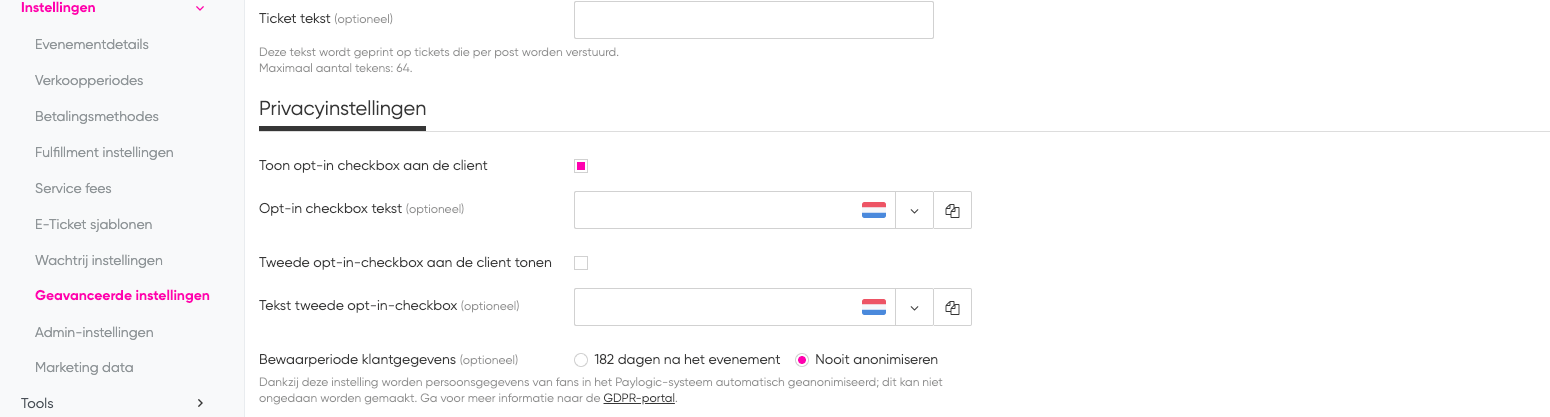
Task: Go to Verkoopperiodes settings
Action: (x=89, y=80)
